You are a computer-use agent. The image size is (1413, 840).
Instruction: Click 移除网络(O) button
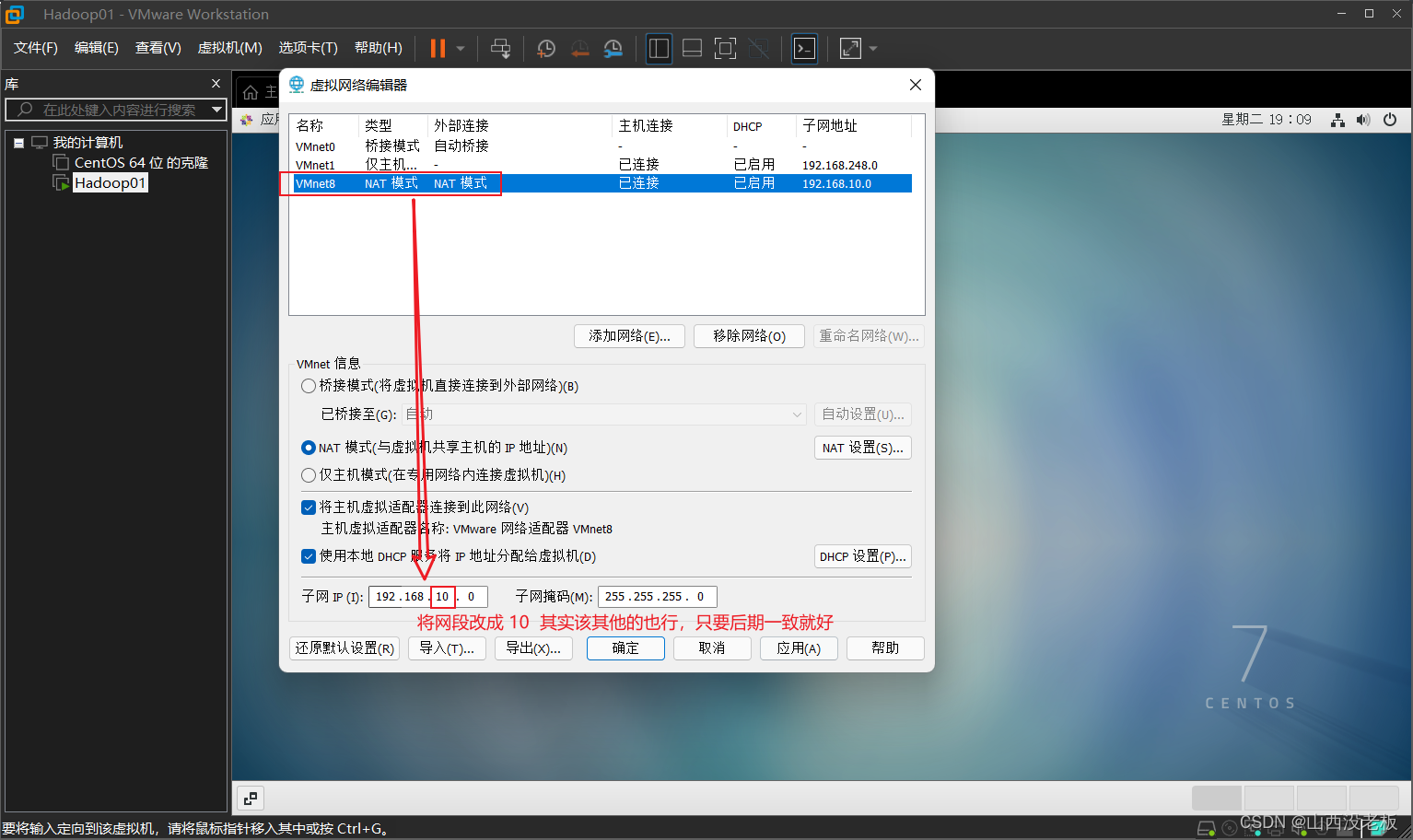click(749, 336)
